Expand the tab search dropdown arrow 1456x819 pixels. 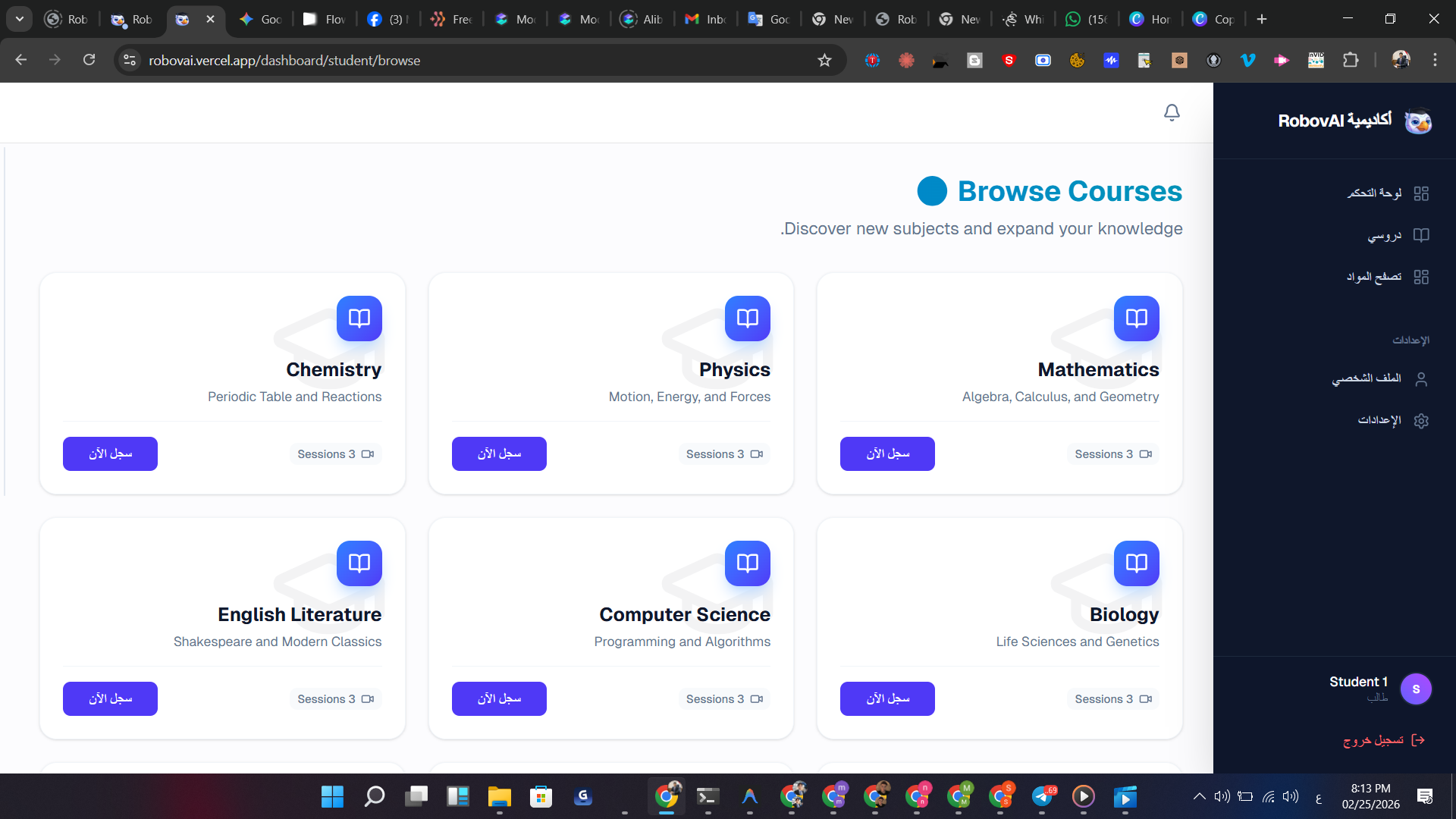20,19
